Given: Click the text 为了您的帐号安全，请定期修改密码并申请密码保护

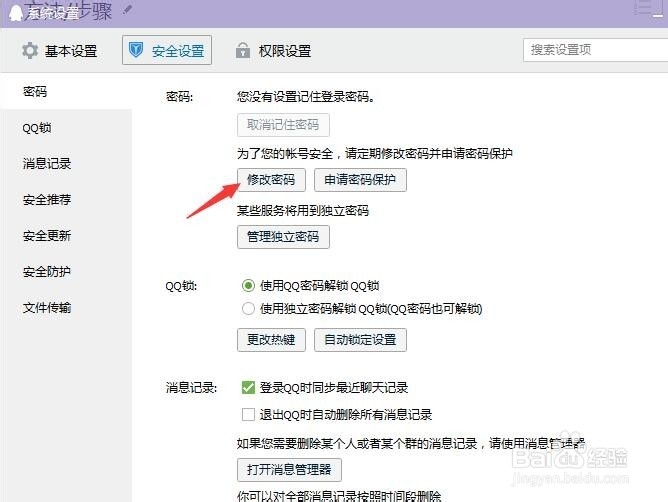Looking at the screenshot, I should click(375, 153).
